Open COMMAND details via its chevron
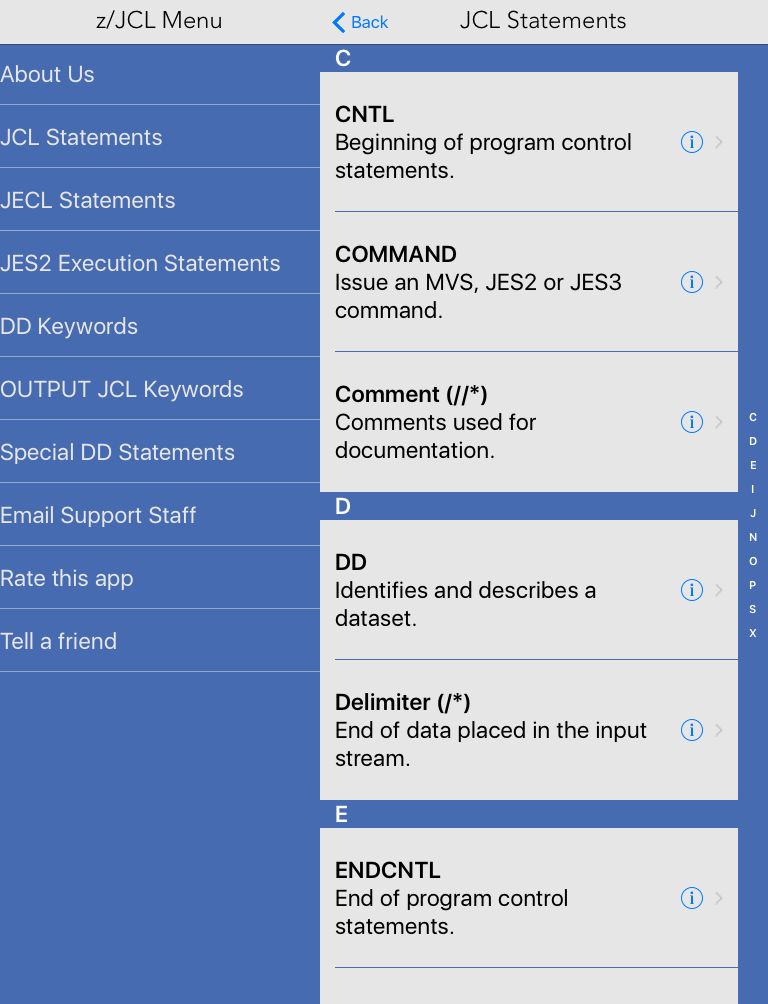The height and width of the screenshot is (1004, 768). [x=719, y=282]
